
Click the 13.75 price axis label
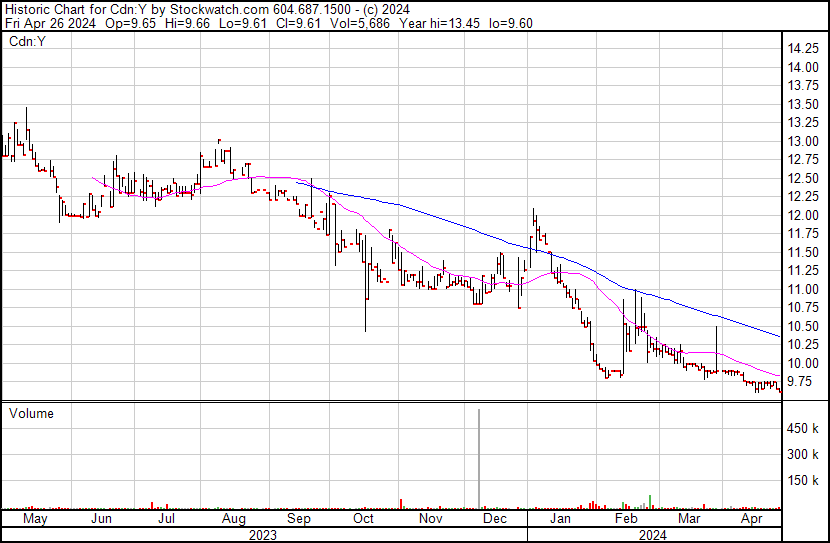point(803,86)
